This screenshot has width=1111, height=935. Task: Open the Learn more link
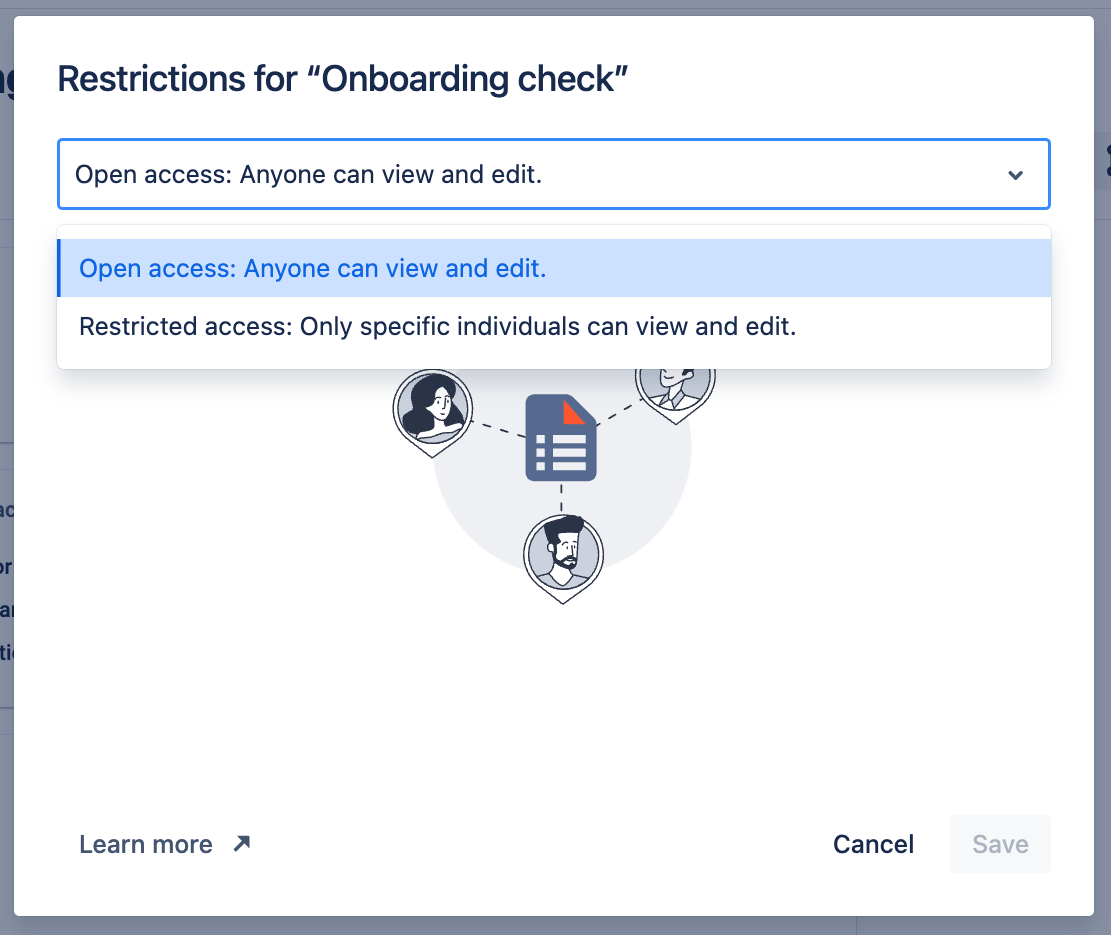[x=146, y=844]
